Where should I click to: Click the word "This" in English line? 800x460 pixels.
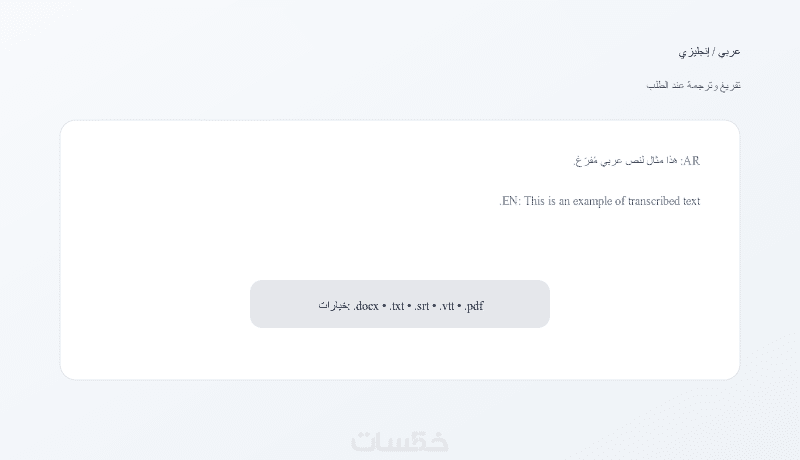[536, 201]
